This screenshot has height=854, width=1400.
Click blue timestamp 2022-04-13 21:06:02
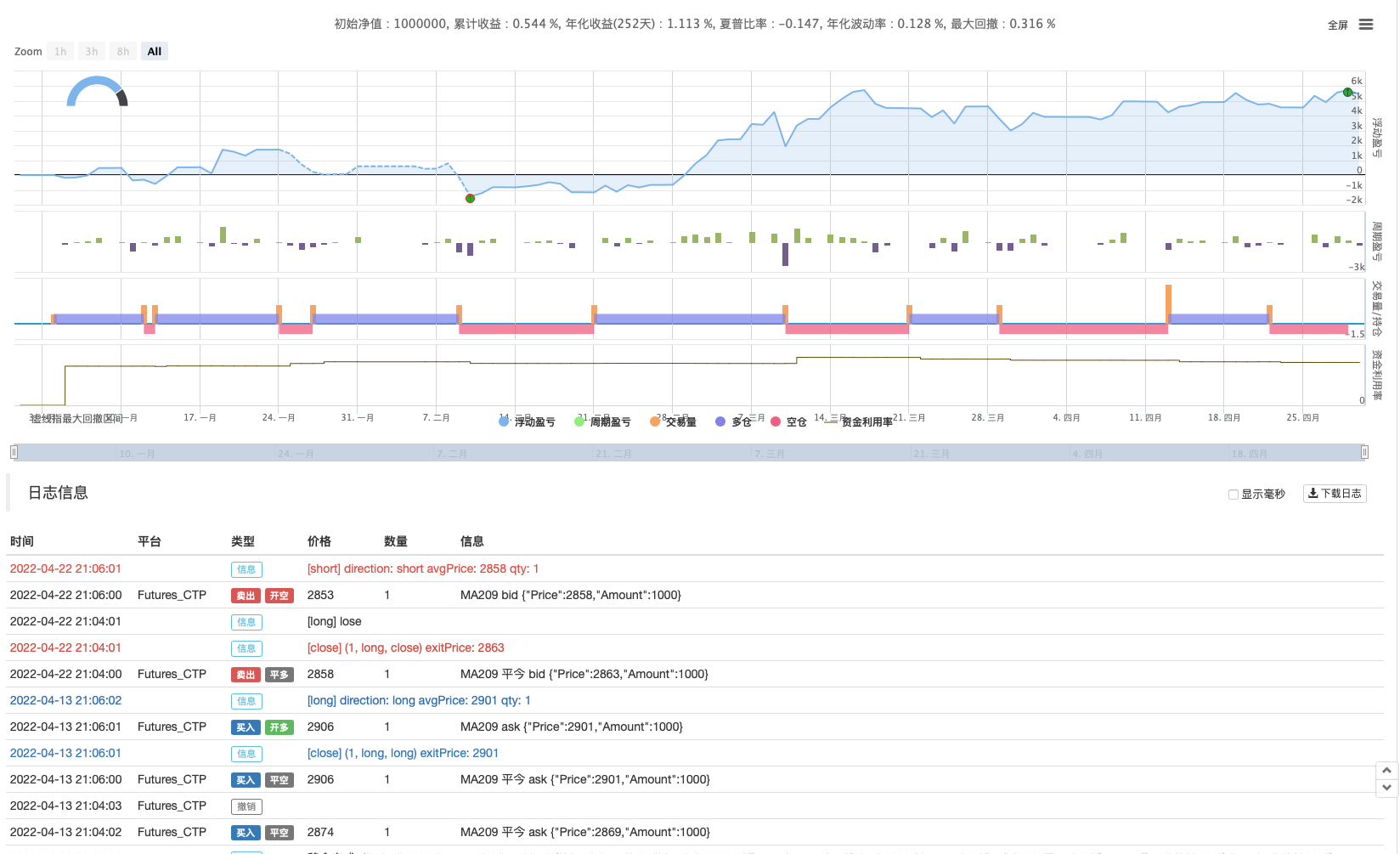point(65,700)
